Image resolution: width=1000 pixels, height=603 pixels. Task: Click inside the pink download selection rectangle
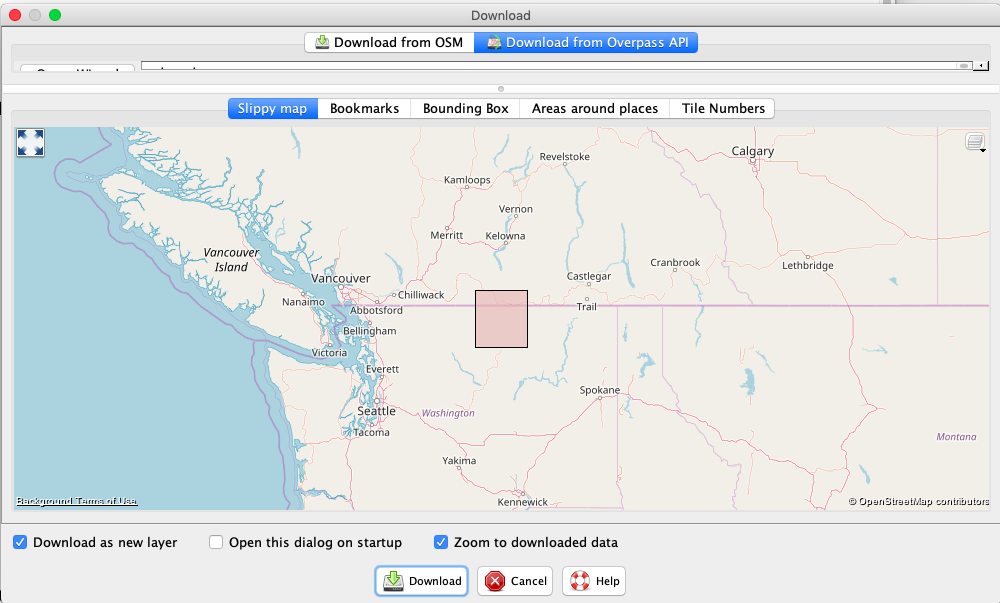pyautogui.click(x=501, y=319)
